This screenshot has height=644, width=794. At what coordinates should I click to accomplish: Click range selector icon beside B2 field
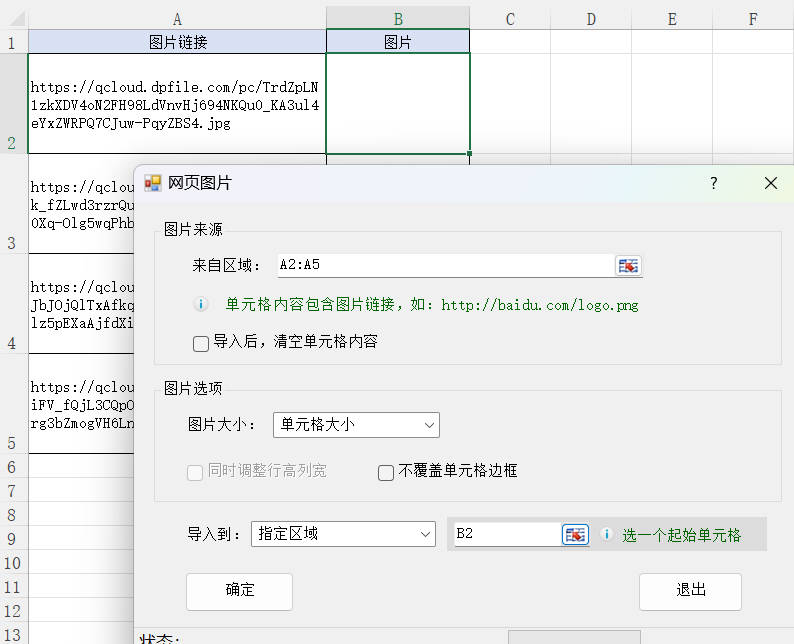pyautogui.click(x=575, y=534)
